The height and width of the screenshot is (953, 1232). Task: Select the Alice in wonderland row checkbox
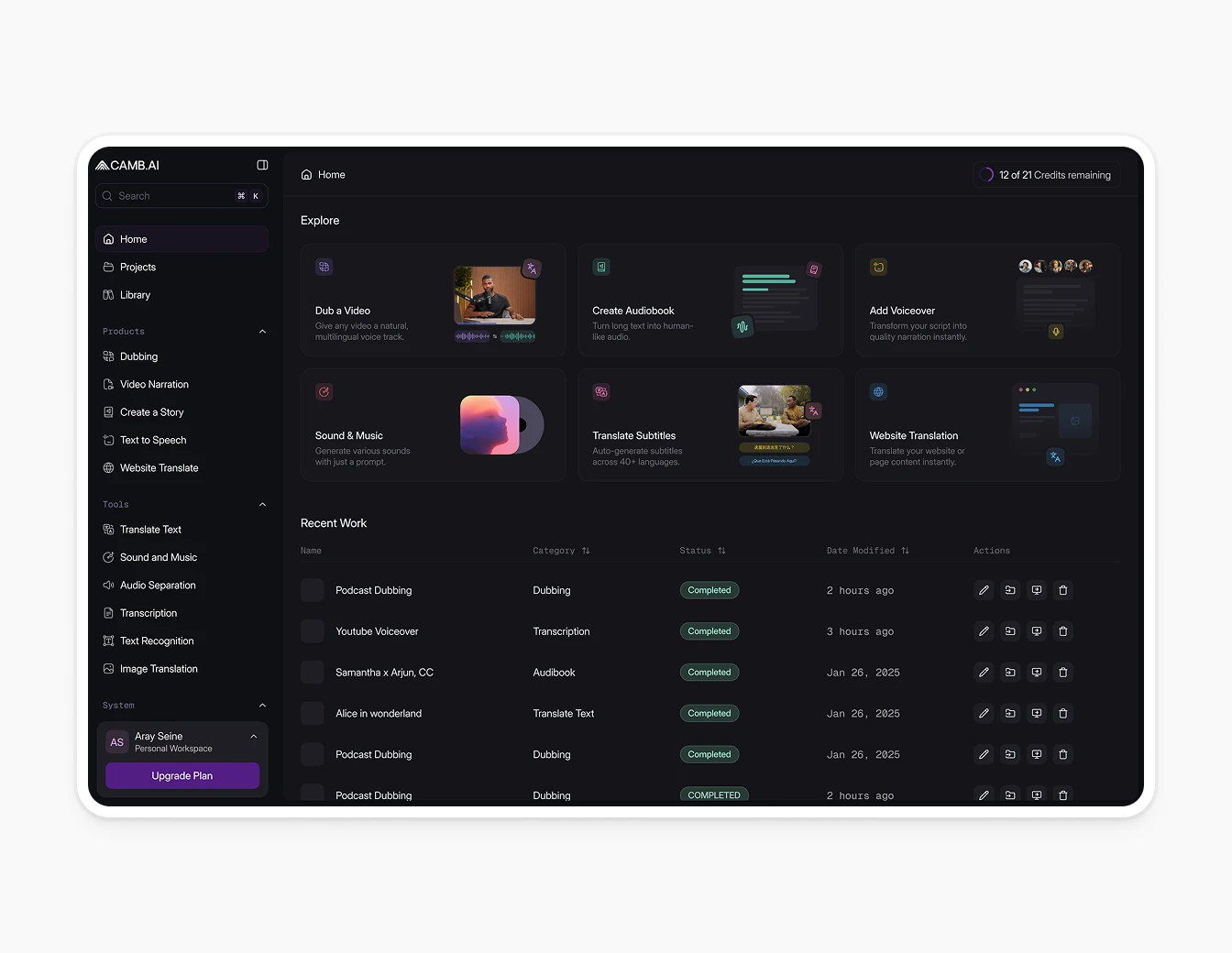point(312,713)
